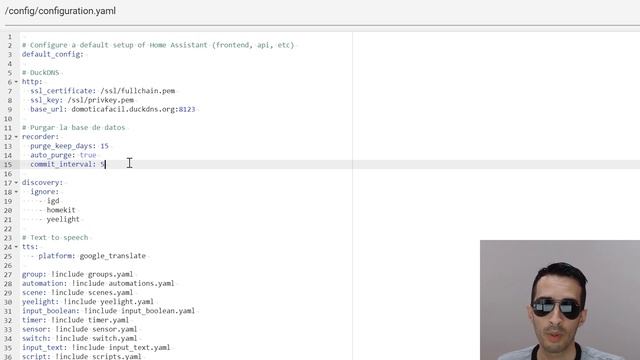Click the ssl_key: /ssl/privkey.pem line
Screen dimensions: 640x360
82,100
